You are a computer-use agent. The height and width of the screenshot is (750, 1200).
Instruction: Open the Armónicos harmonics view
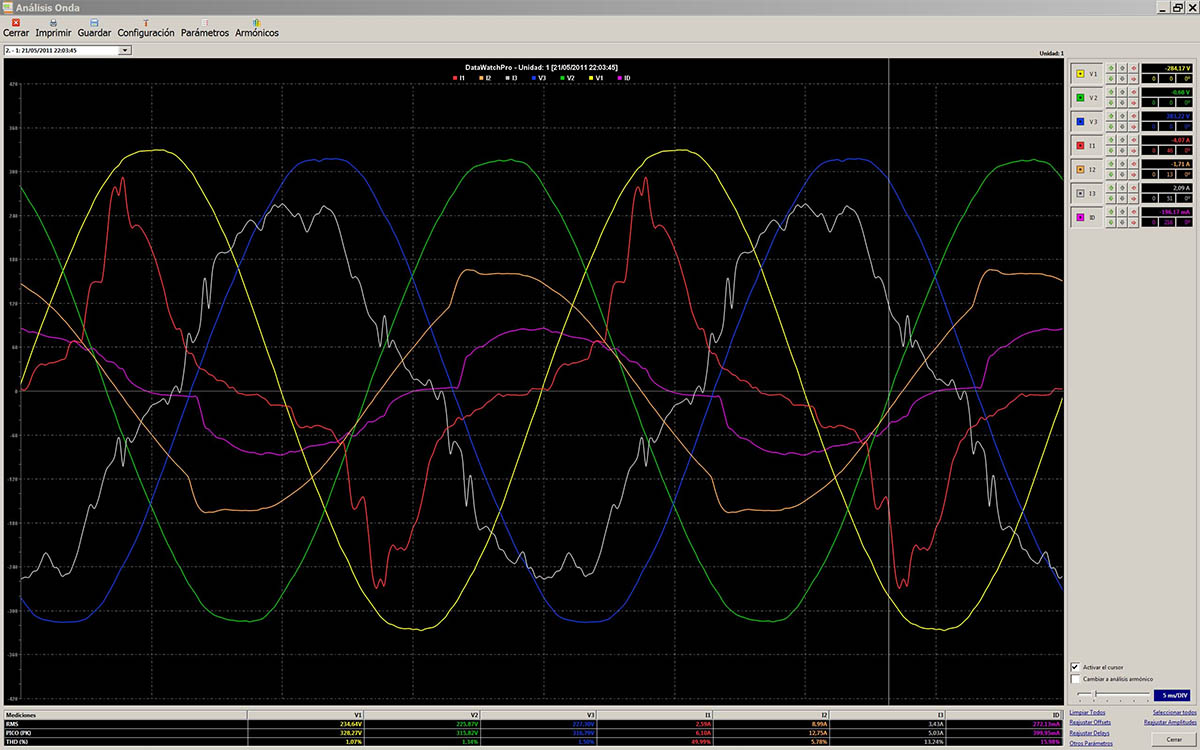(x=257, y=28)
